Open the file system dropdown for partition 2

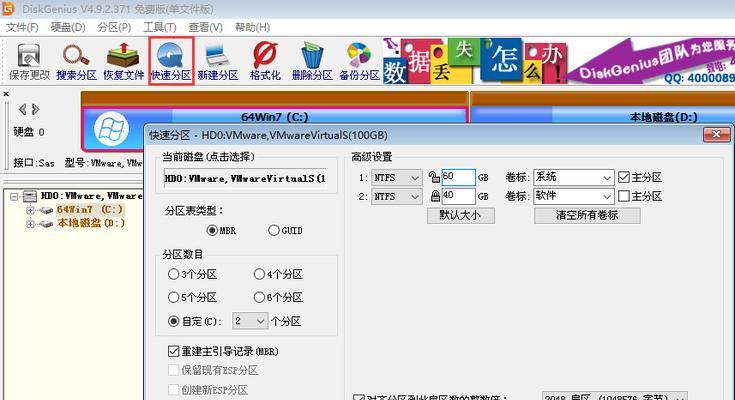pos(396,196)
